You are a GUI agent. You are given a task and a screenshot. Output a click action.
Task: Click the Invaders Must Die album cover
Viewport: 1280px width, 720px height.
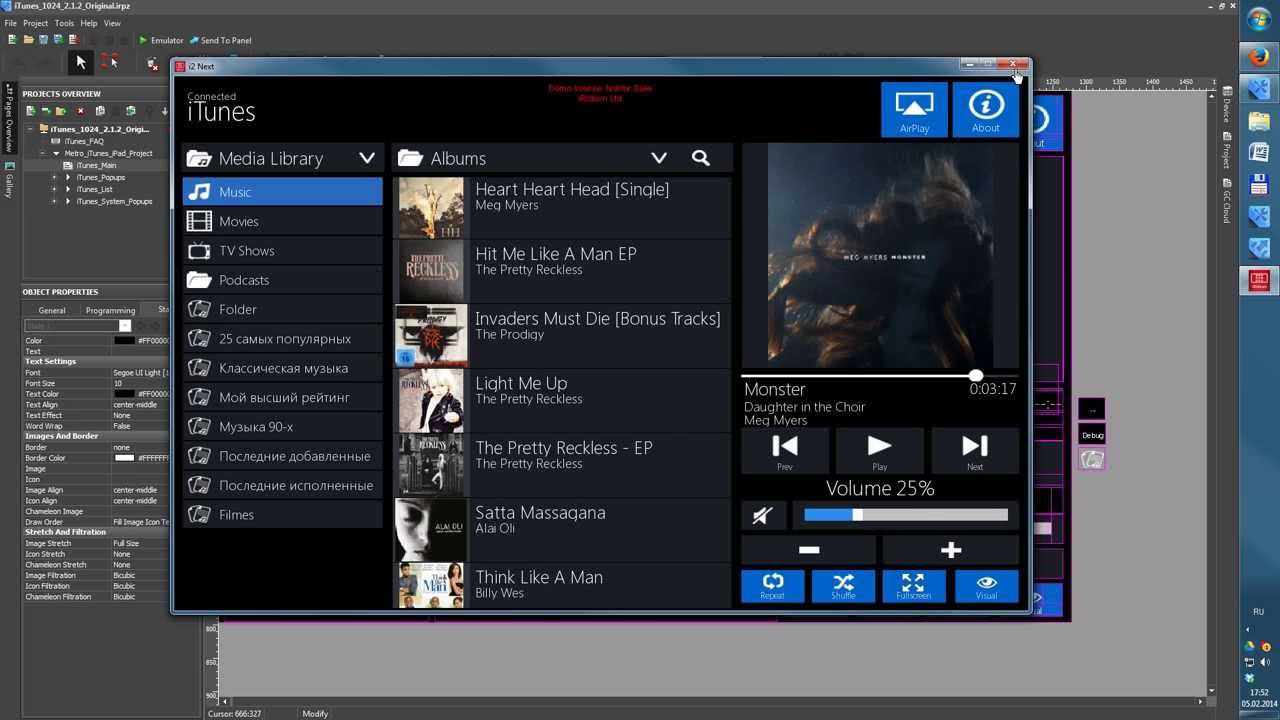[431, 336]
